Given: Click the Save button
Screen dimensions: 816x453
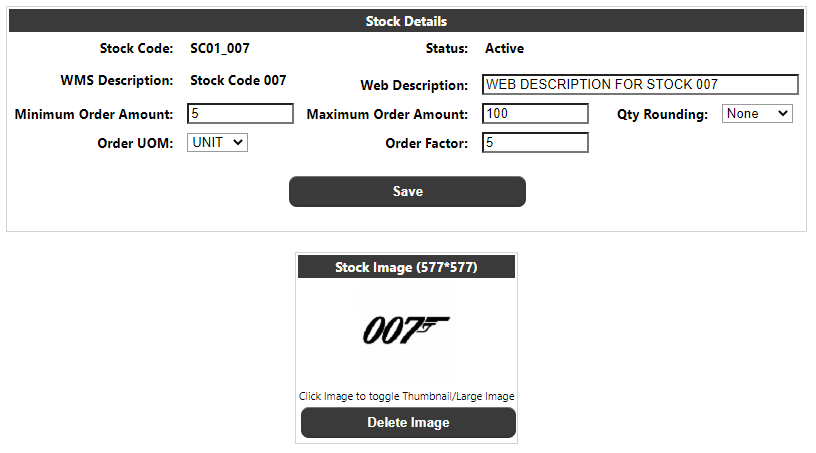Looking at the screenshot, I should pyautogui.click(x=407, y=191).
